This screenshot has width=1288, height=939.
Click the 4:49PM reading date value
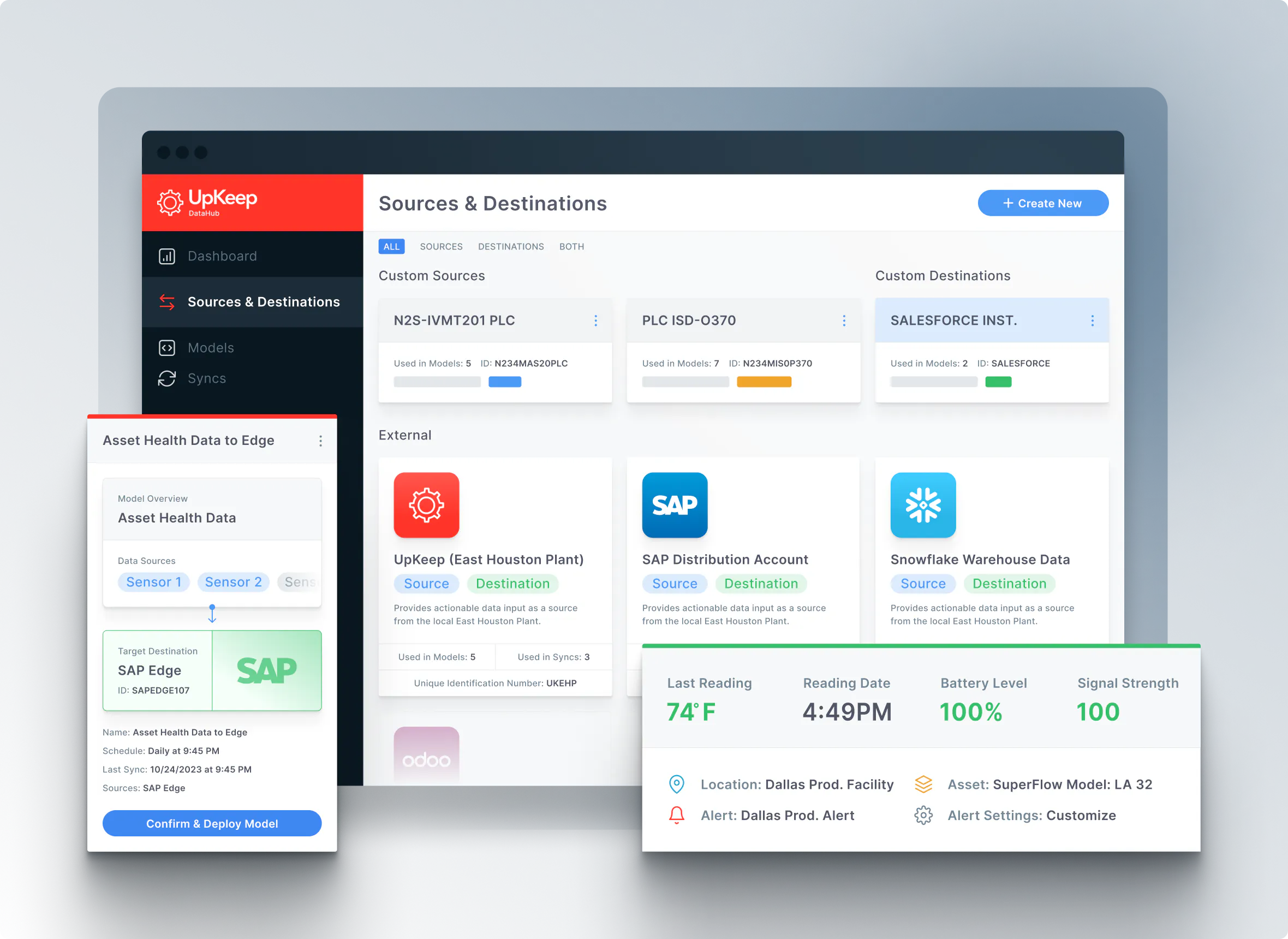click(x=846, y=712)
